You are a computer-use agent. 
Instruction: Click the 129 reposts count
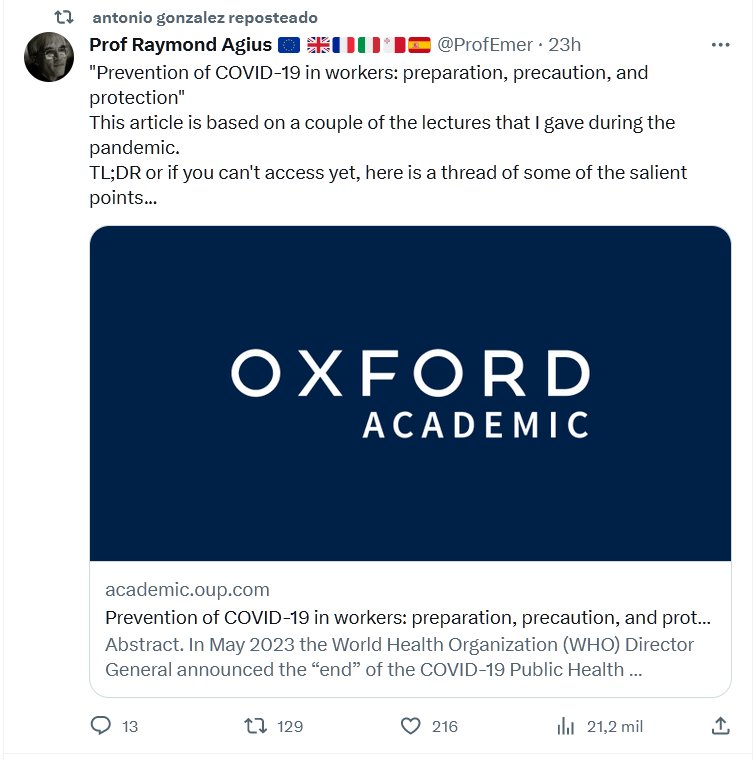coord(289,727)
